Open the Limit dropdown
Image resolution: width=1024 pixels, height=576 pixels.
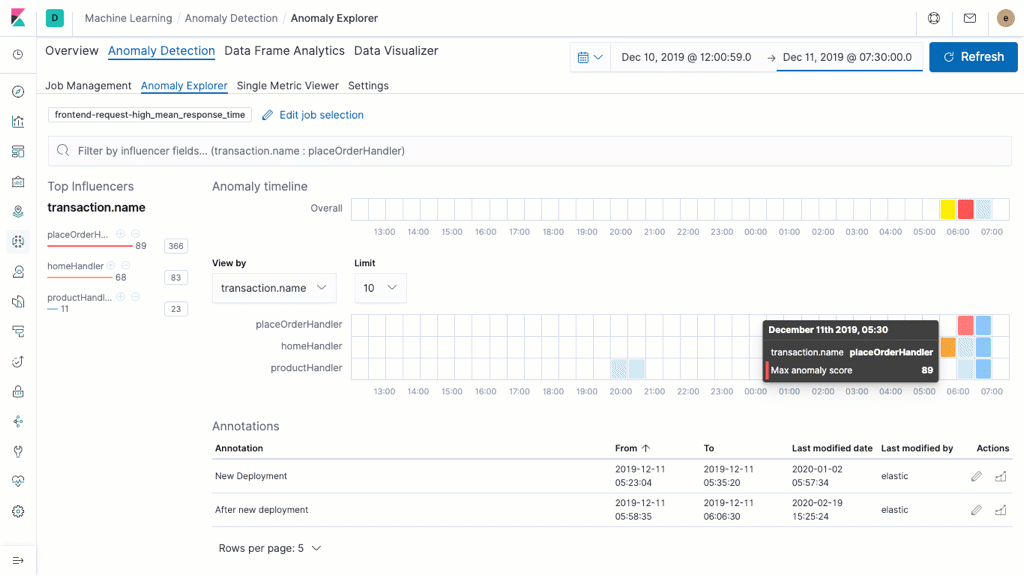379,288
